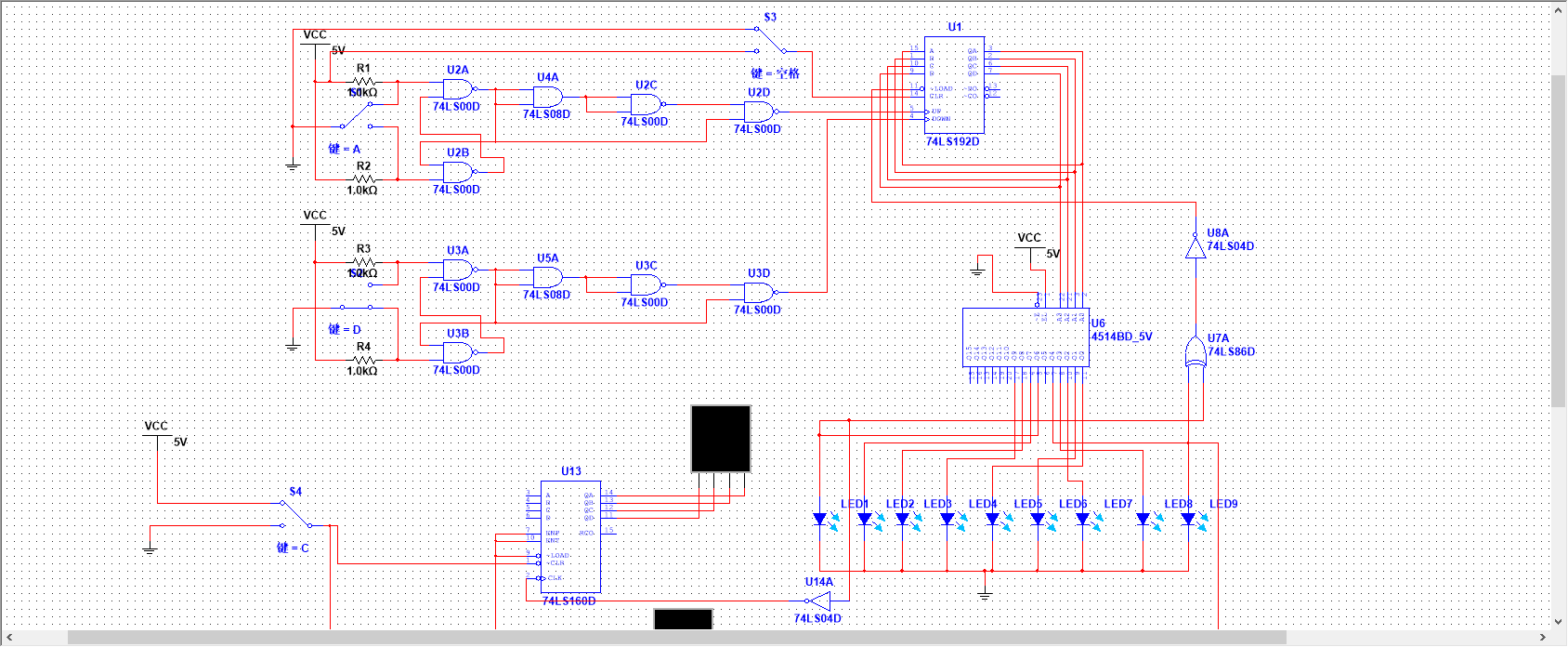Select the U7A 74LS86D XOR gate
This screenshot has width=1568, height=647.
click(x=1195, y=352)
